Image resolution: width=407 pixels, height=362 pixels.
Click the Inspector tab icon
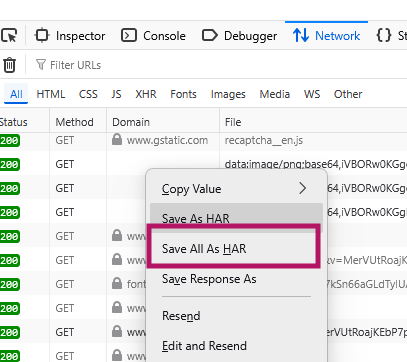42,35
